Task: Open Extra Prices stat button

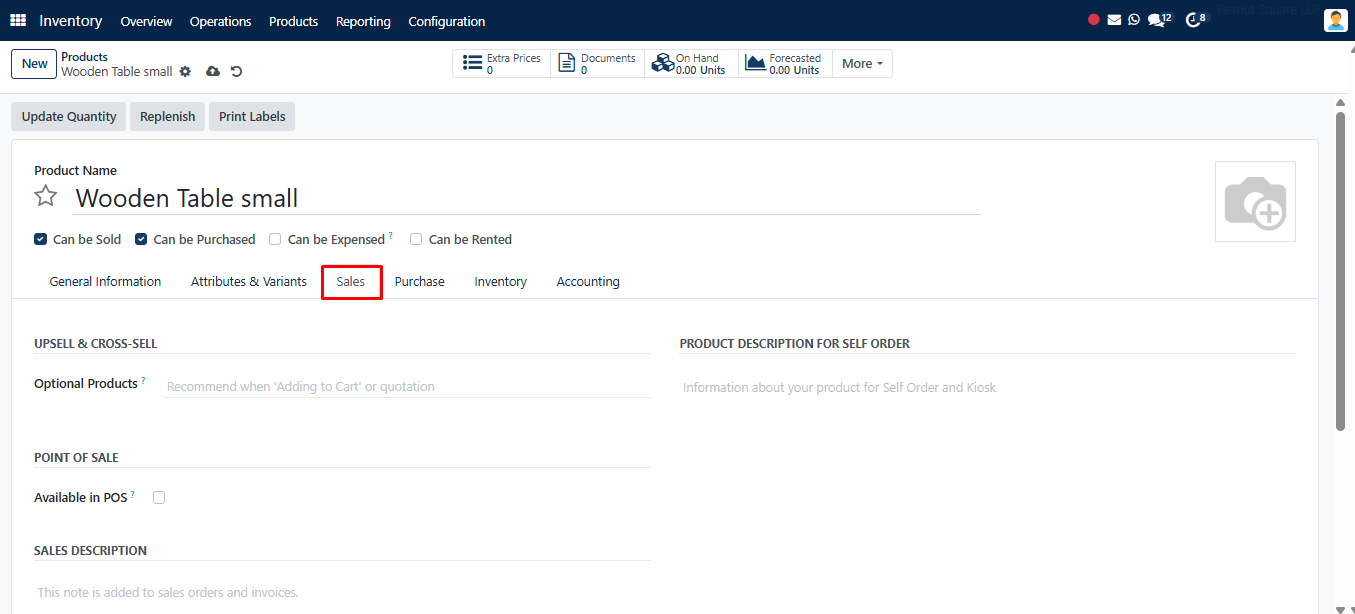Action: point(501,64)
